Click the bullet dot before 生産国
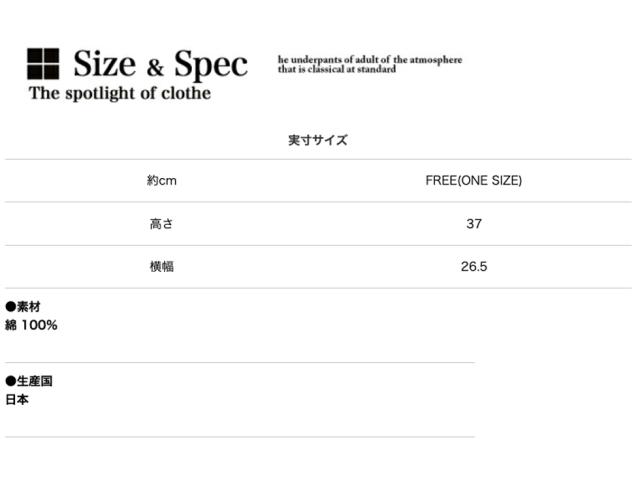This screenshot has width=640, height=480. (11, 381)
